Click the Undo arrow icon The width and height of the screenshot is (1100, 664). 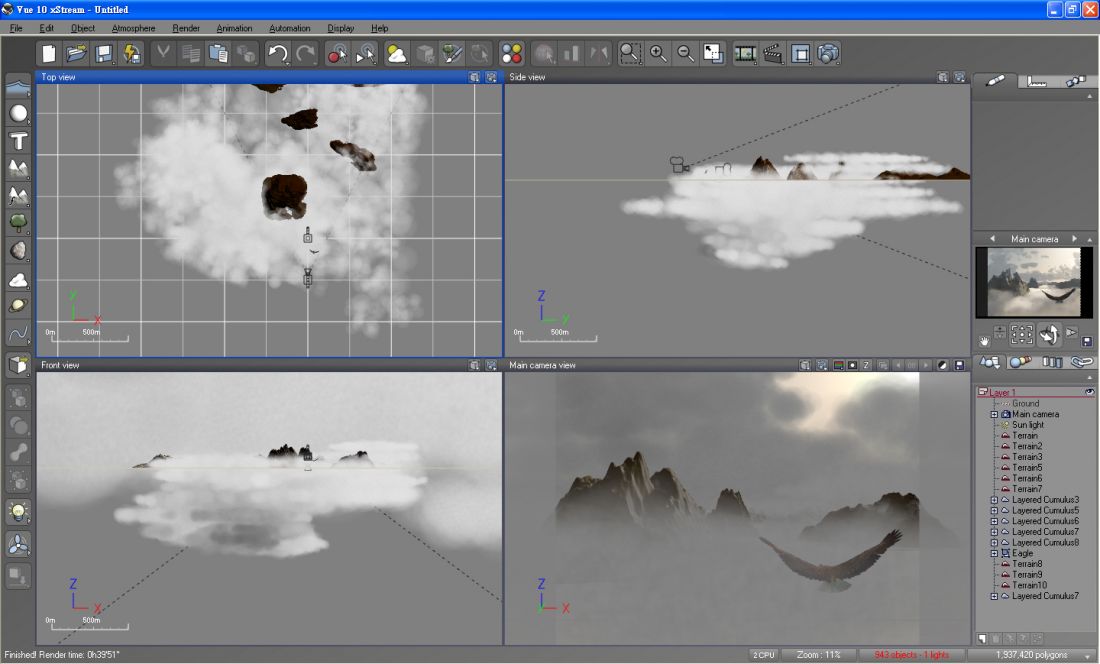click(278, 54)
